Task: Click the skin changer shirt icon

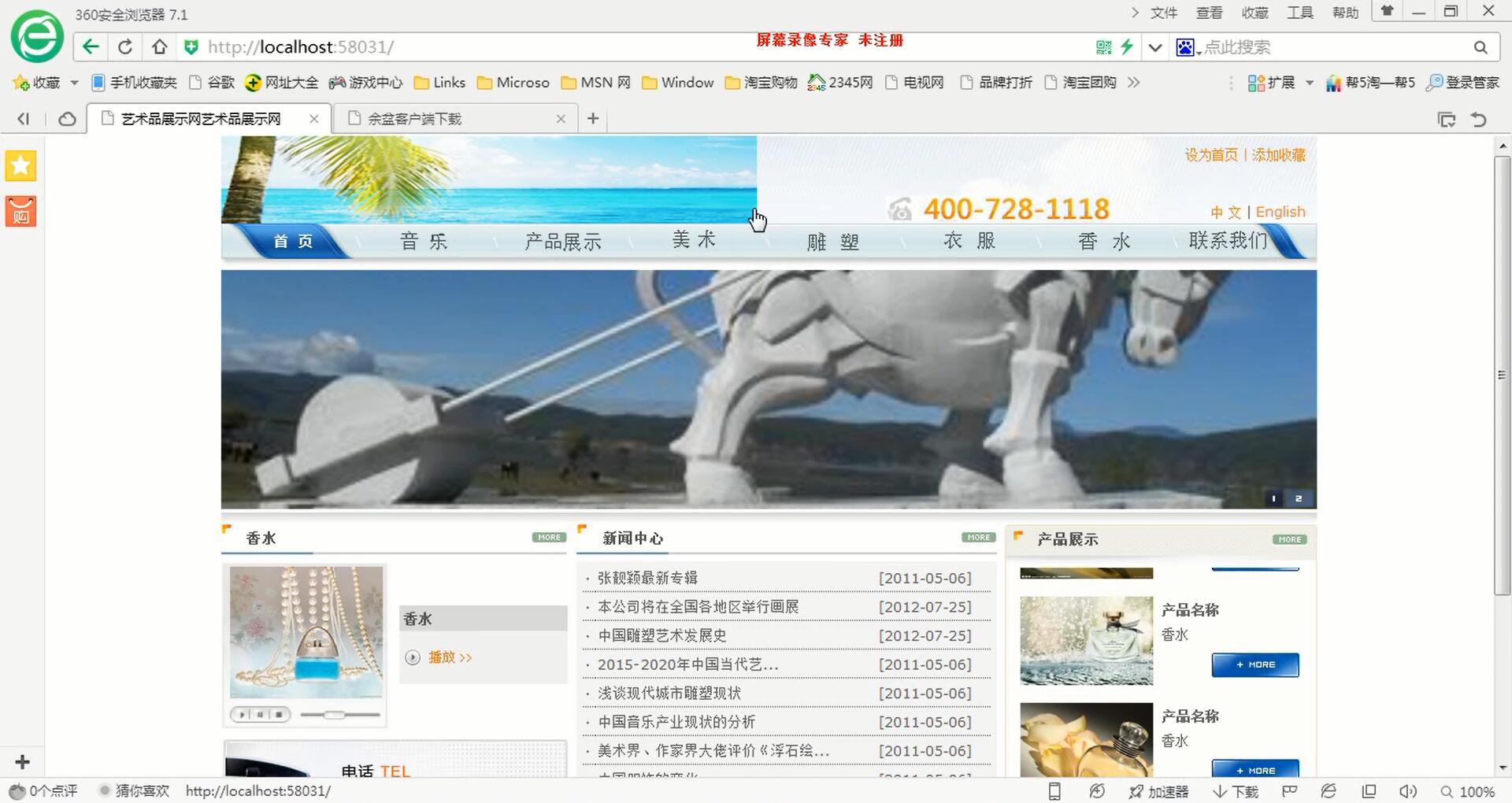Action: point(1388,11)
